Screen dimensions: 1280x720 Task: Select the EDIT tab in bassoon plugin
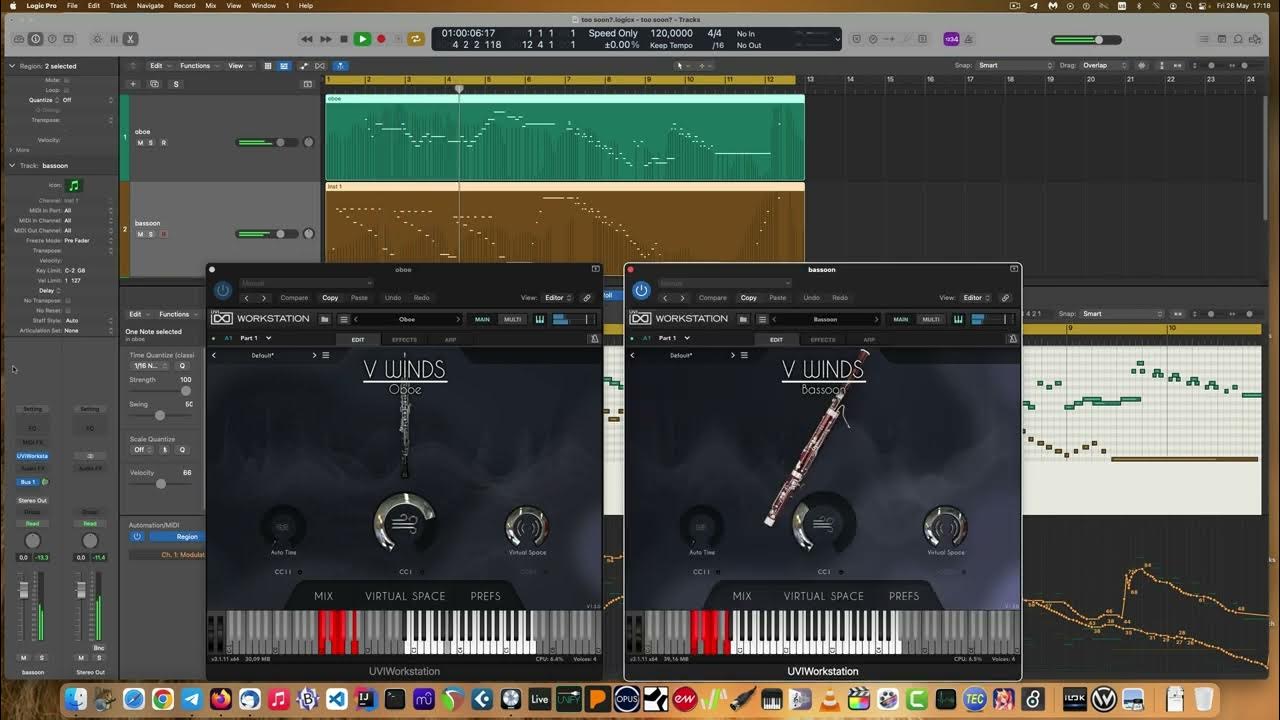pos(776,339)
